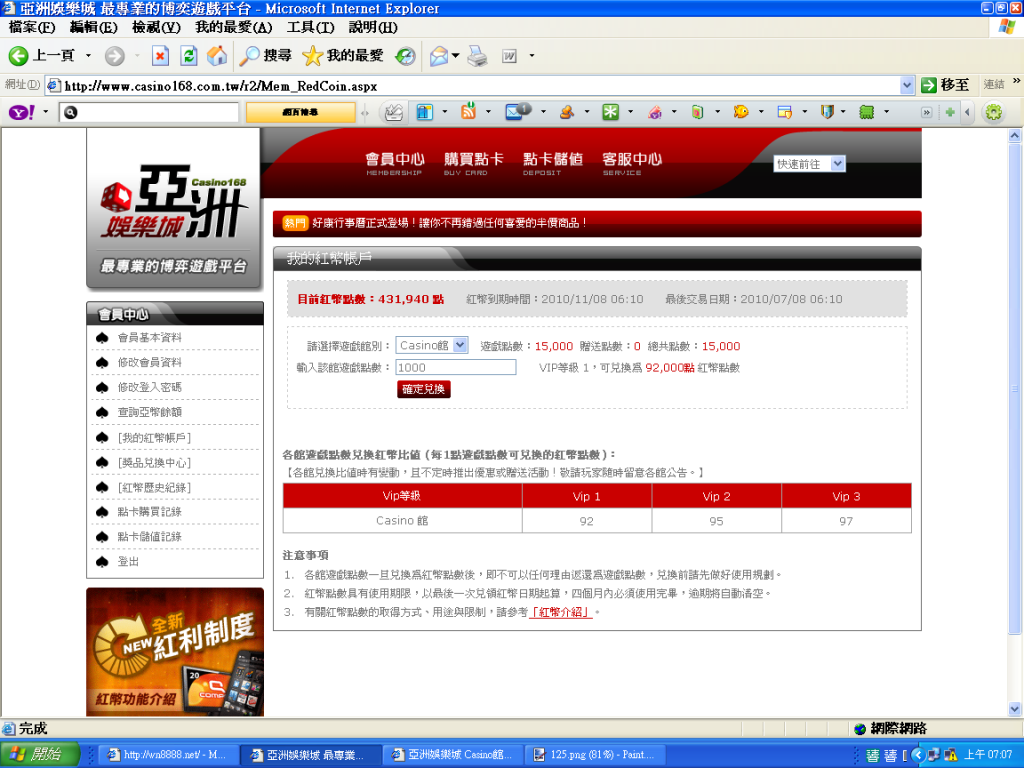The height and width of the screenshot is (768, 1024).
Task: Click the Yahoo toolbar RSS feed icon
Action: click(x=468, y=113)
